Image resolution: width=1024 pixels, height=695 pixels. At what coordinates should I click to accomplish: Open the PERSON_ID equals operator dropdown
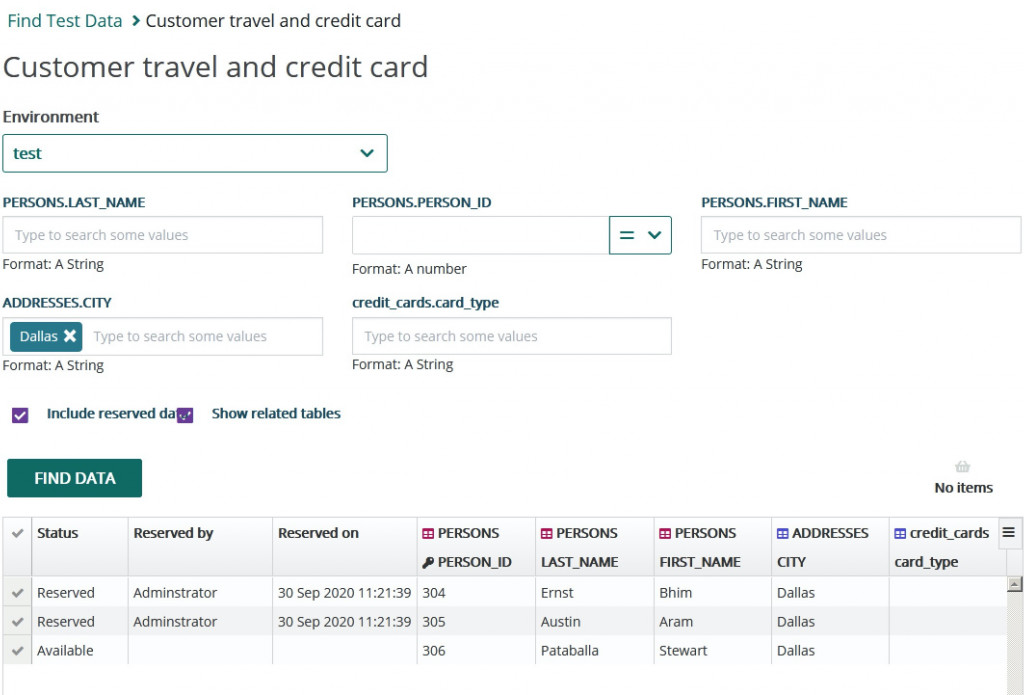click(640, 235)
